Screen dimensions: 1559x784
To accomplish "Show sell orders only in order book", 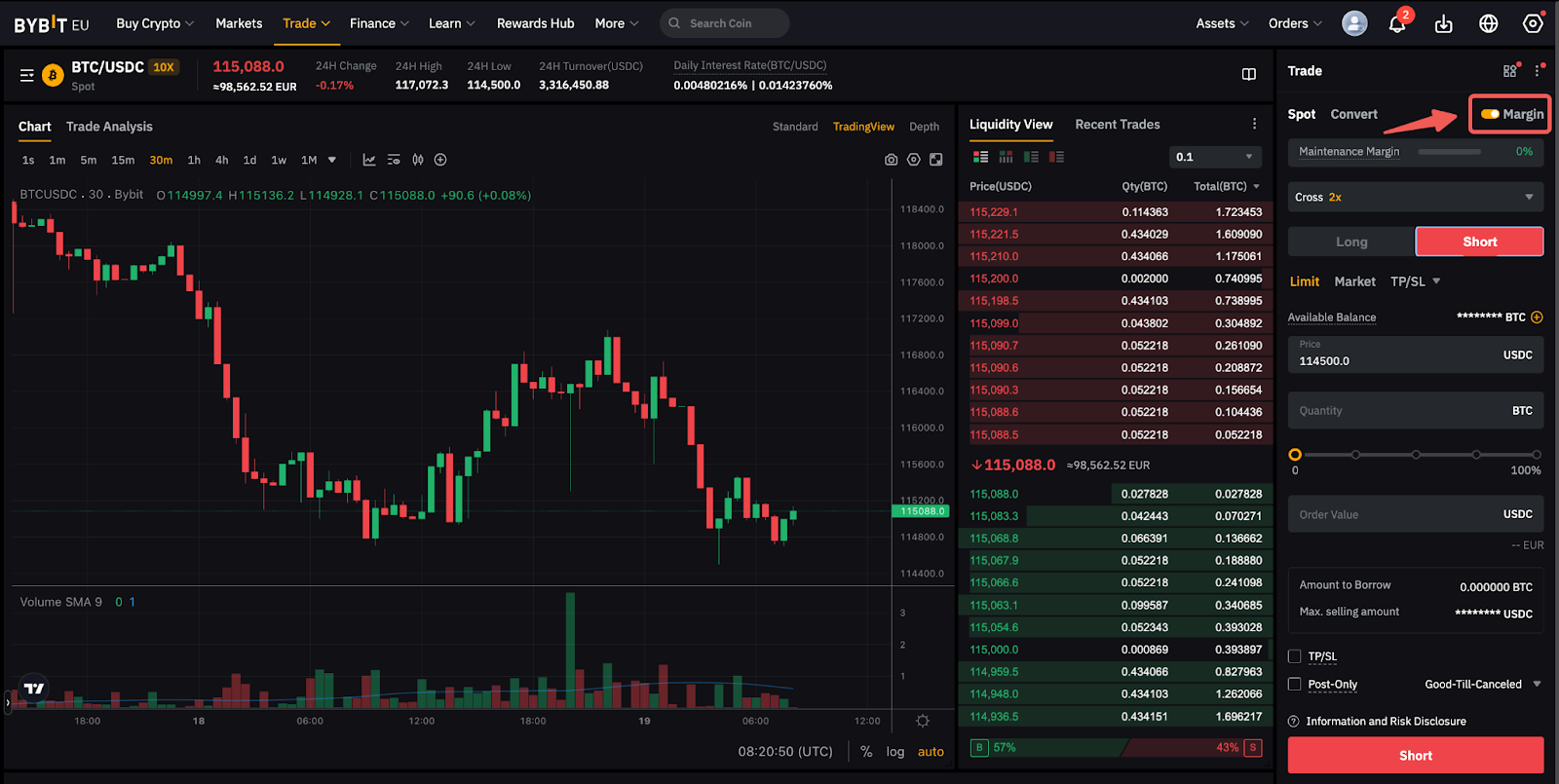I will point(1056,157).
